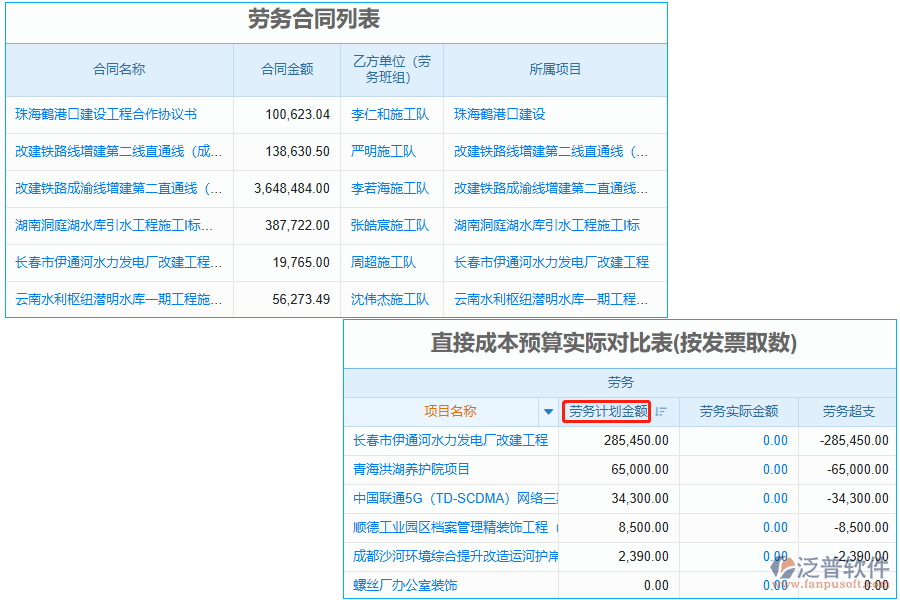Image resolution: width=900 pixels, height=600 pixels.
Task: Open 李仁和施工队 team link
Action: click(x=390, y=115)
